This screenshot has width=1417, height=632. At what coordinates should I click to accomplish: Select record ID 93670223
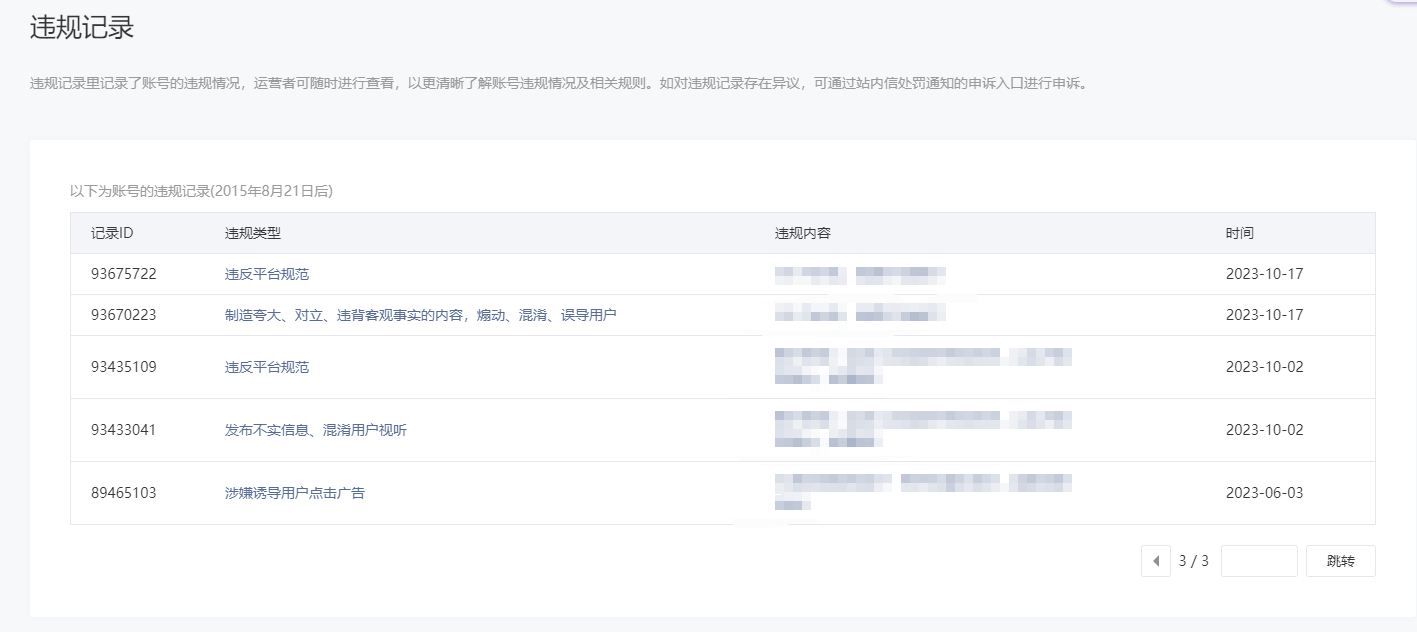coord(123,315)
